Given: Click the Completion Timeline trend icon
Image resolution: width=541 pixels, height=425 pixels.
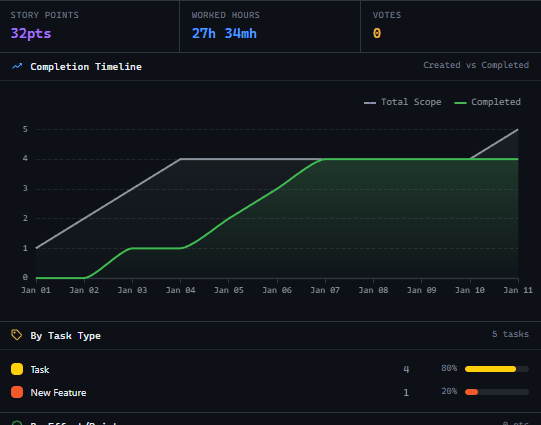Looking at the screenshot, I should 17,66.
